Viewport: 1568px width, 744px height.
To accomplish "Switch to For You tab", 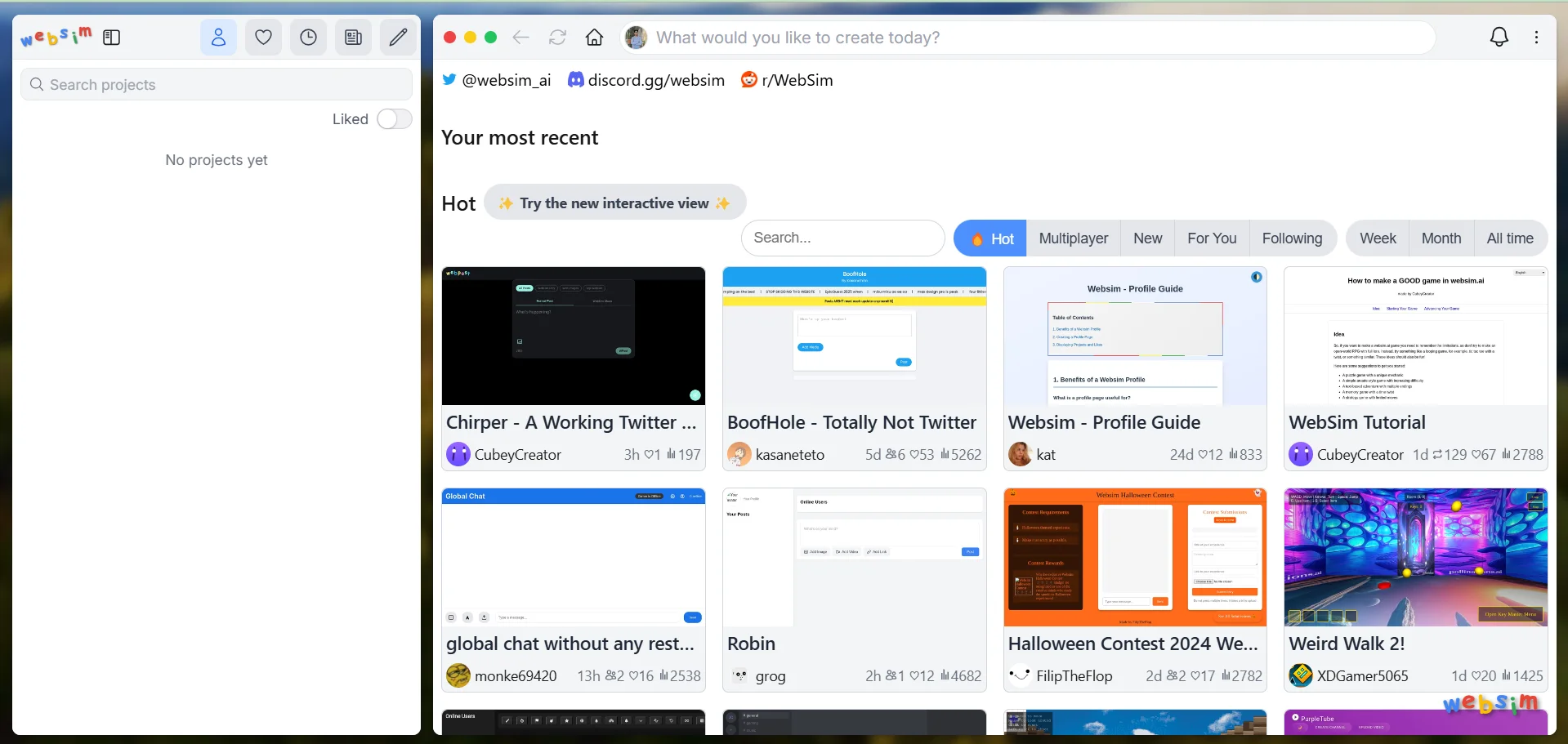I will pyautogui.click(x=1212, y=238).
